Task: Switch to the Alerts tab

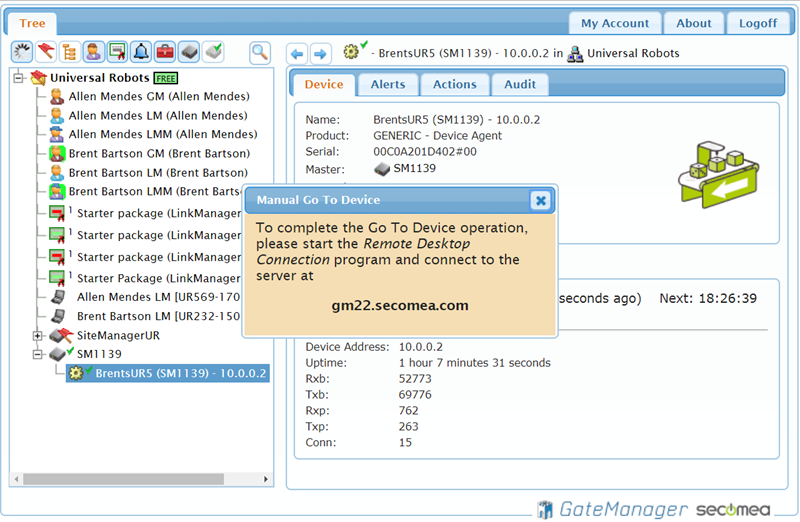Action: click(x=388, y=85)
